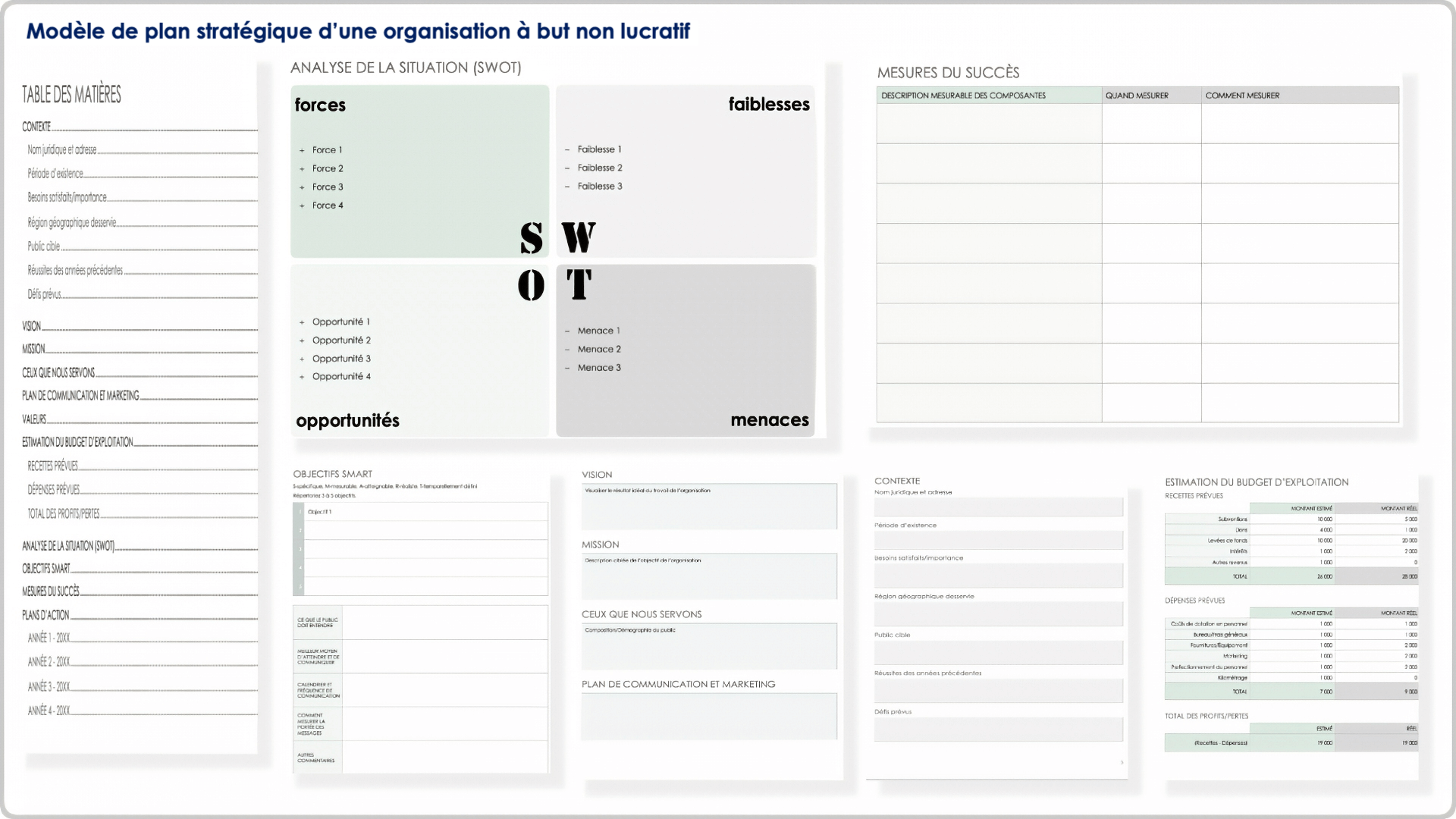The height and width of the screenshot is (819, 1456).
Task: Click the TABLE DES MATIÈRES menu label
Action: (x=71, y=94)
